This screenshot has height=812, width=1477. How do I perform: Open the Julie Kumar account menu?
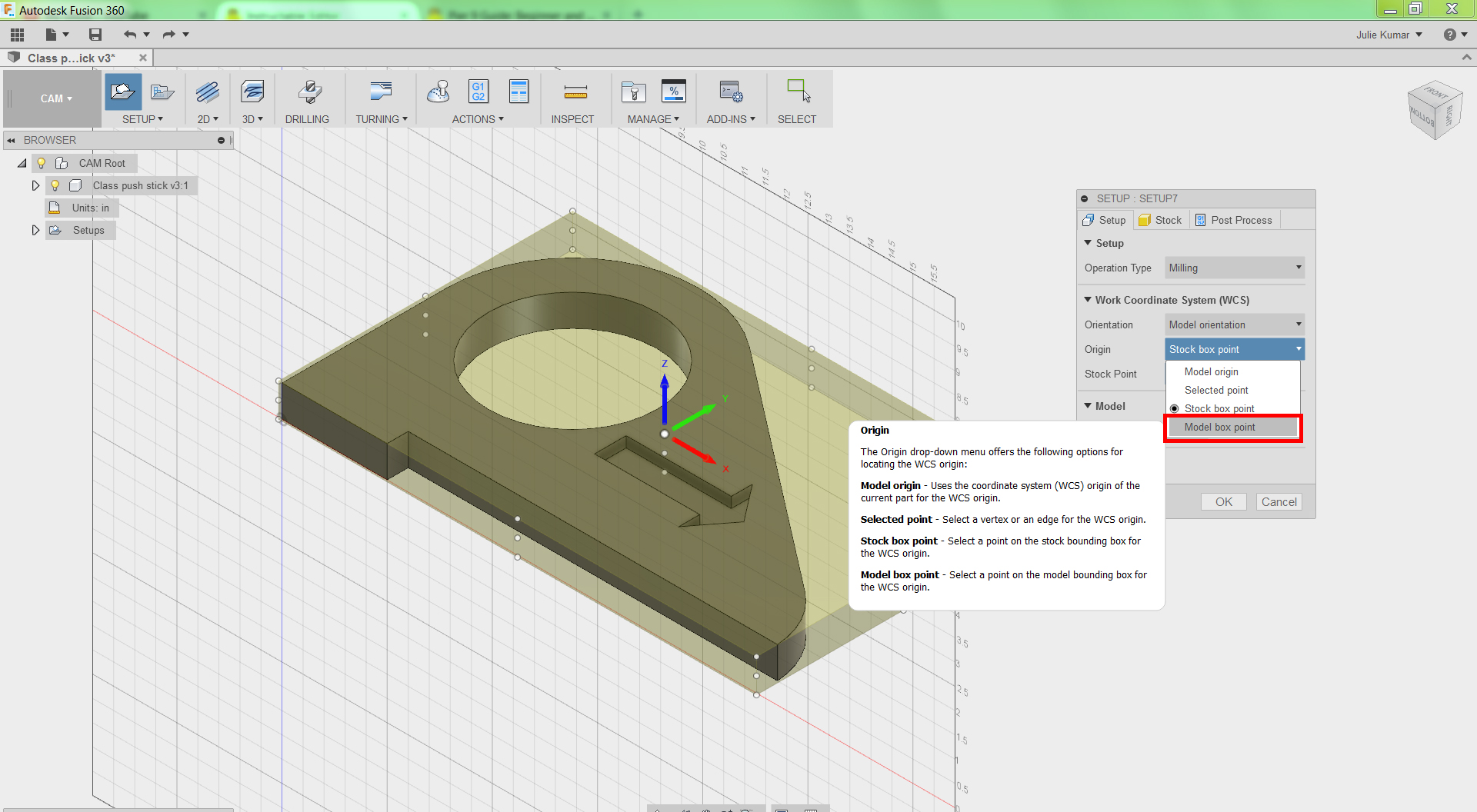[x=1389, y=35]
